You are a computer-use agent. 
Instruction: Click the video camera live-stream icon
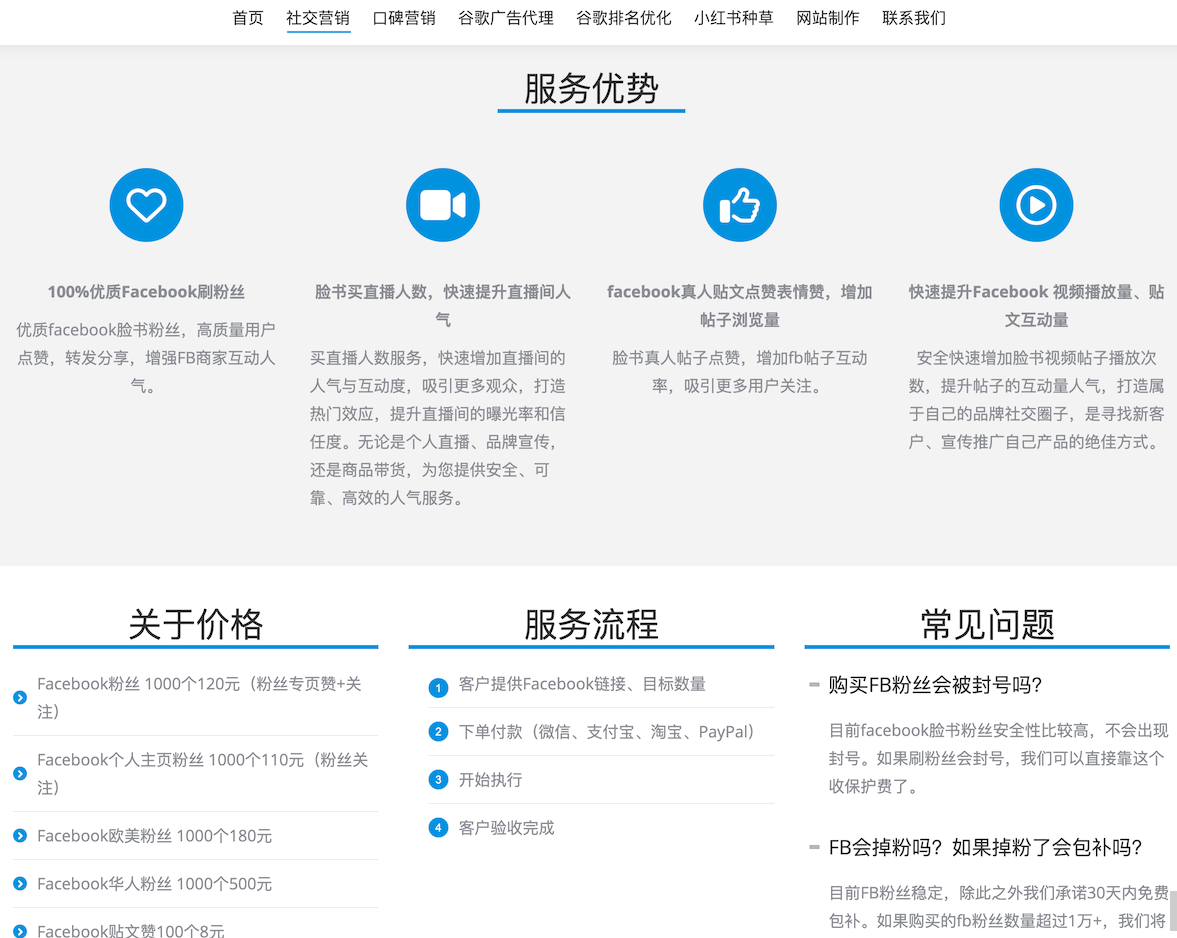[x=443, y=205]
